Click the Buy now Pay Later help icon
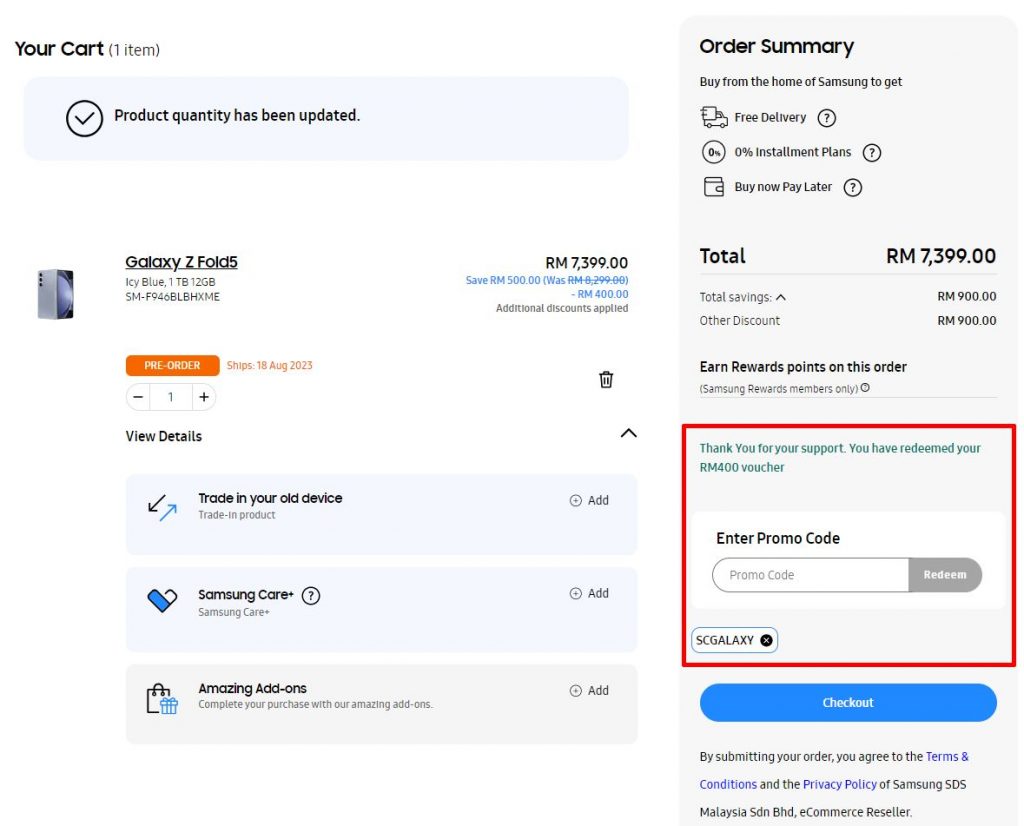Screen dimensions: 1024x826 852,187
